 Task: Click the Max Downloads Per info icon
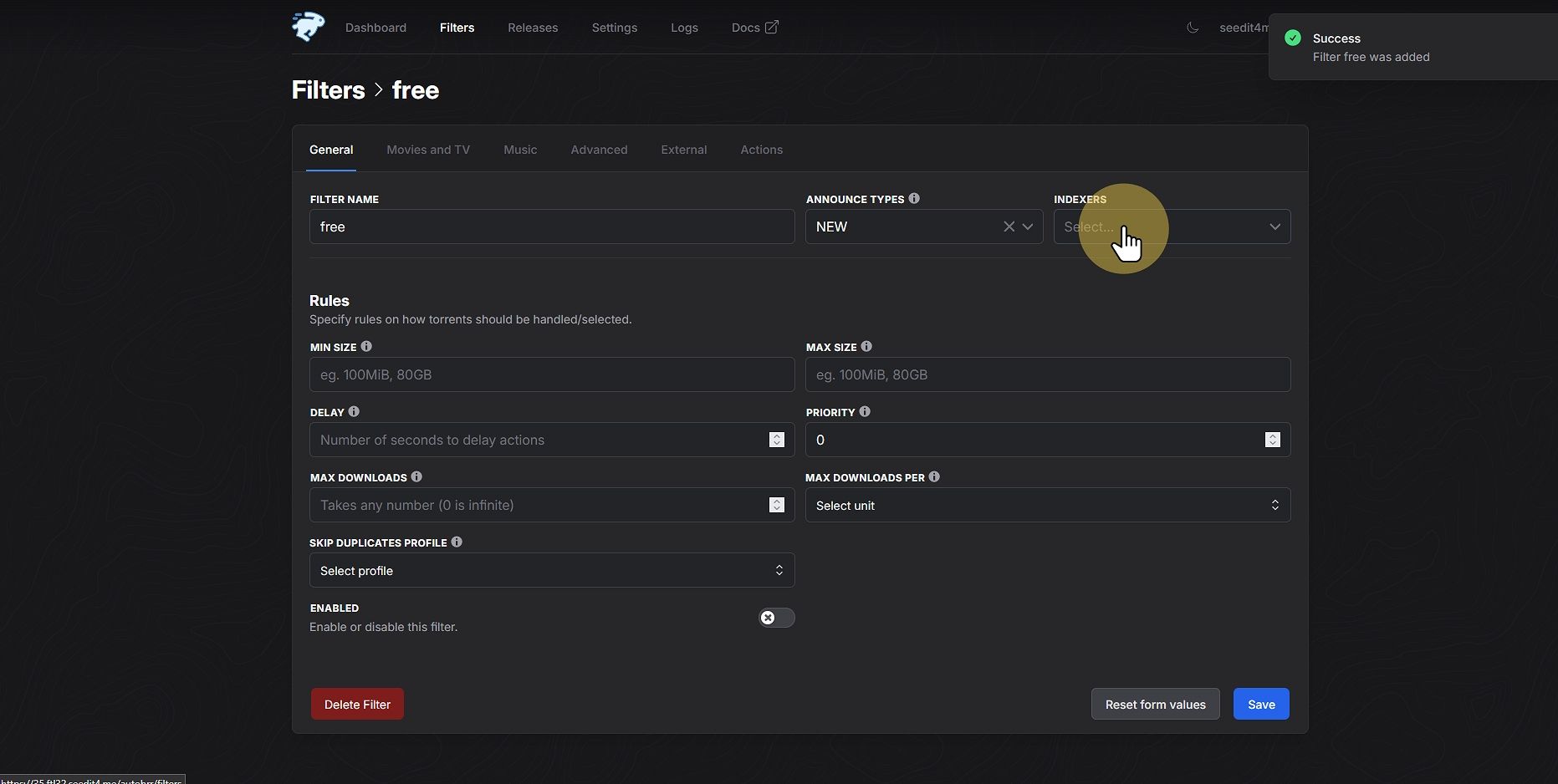click(934, 477)
